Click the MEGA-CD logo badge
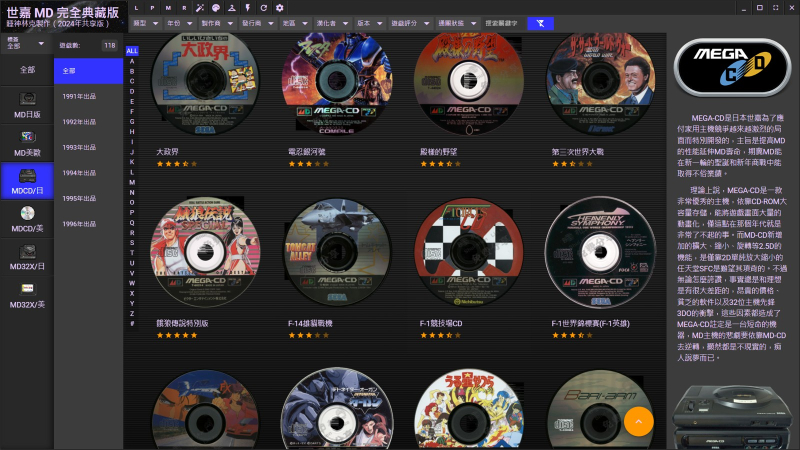800x450 pixels. pyautogui.click(x=732, y=67)
